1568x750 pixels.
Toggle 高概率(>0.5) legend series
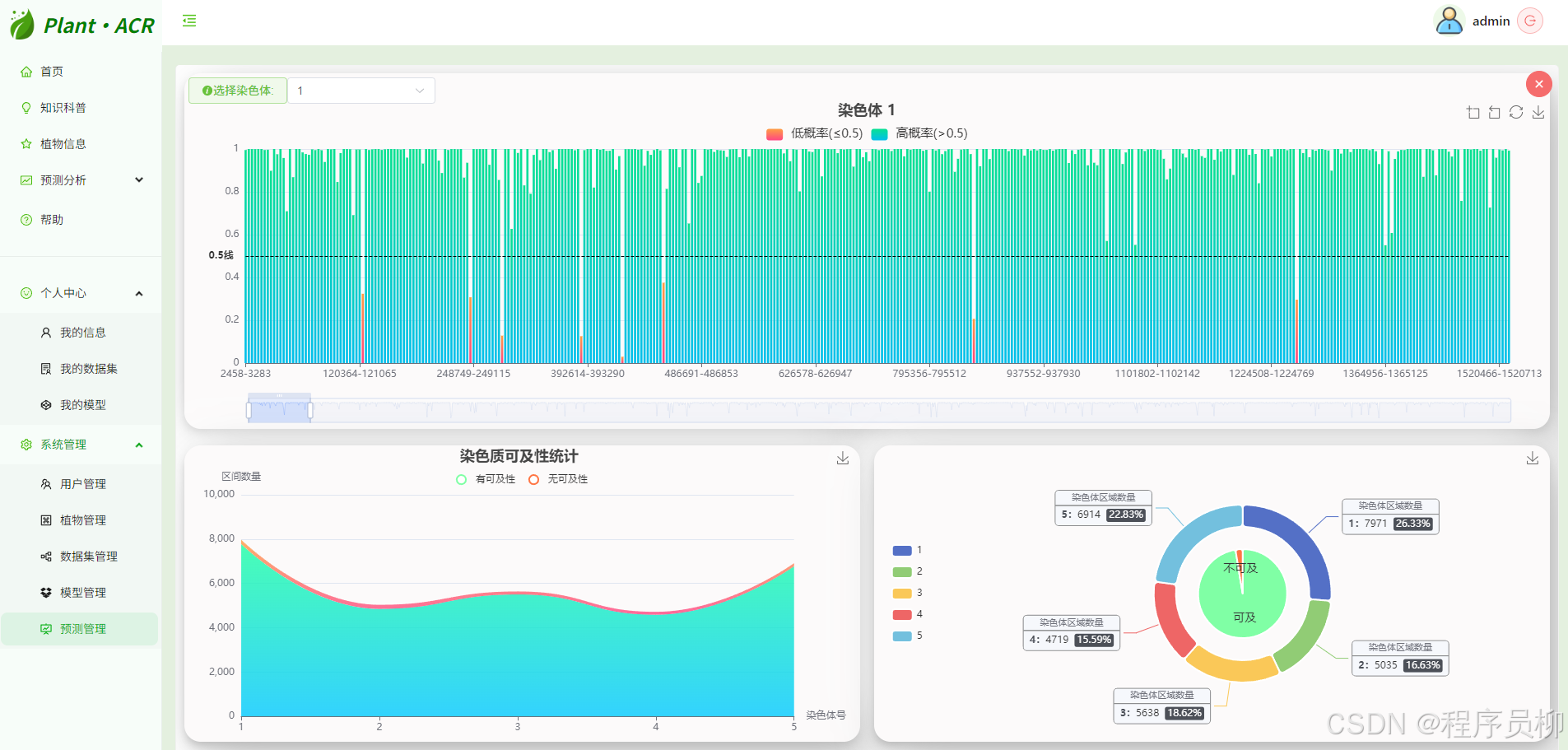click(x=919, y=133)
